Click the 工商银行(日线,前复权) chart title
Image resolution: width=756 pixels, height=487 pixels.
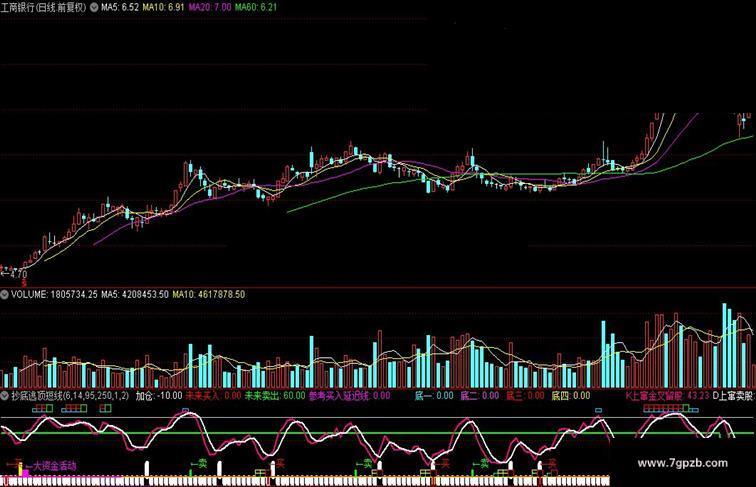pos(43,7)
